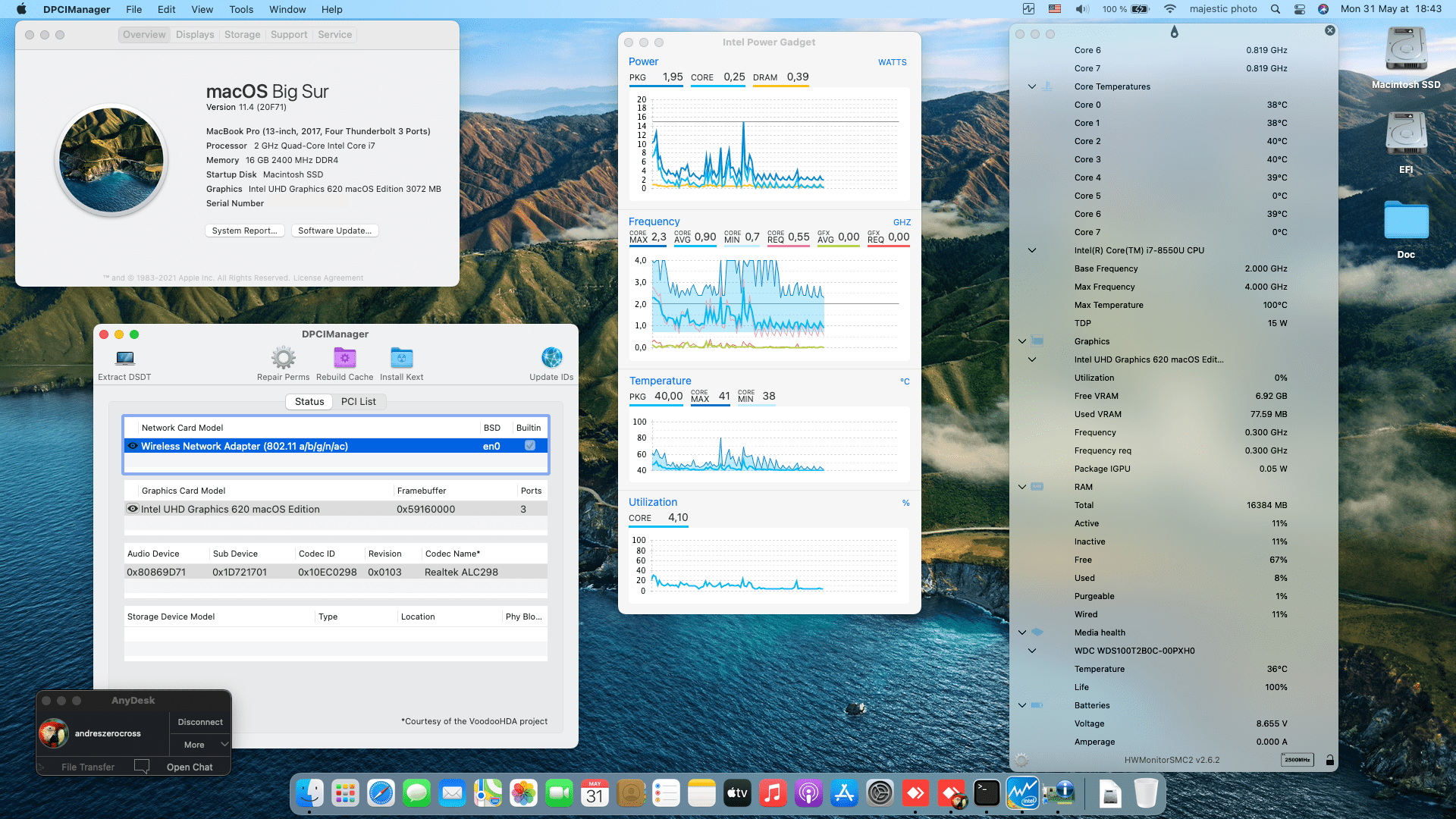Click the Rebuild Cache toolbar icon

pyautogui.click(x=345, y=358)
